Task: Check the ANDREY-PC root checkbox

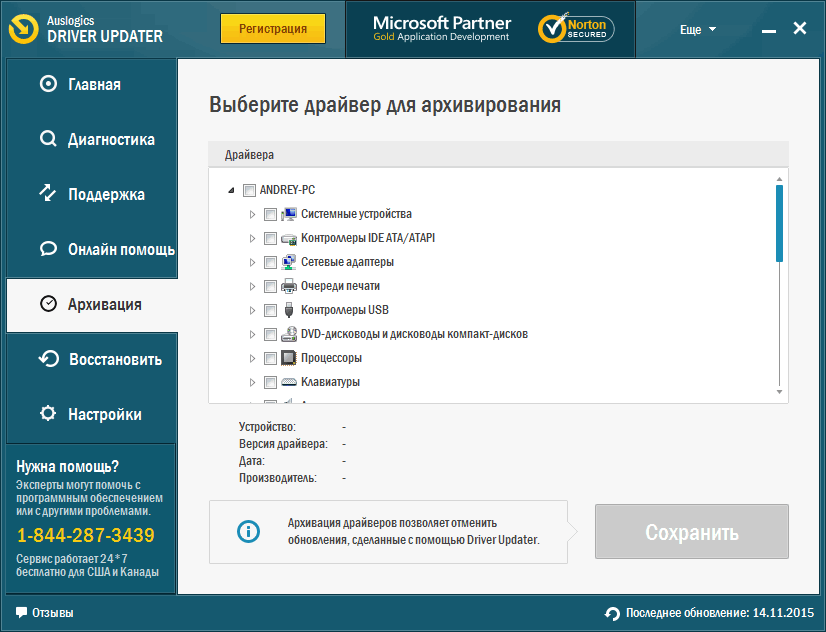Action: (x=249, y=190)
